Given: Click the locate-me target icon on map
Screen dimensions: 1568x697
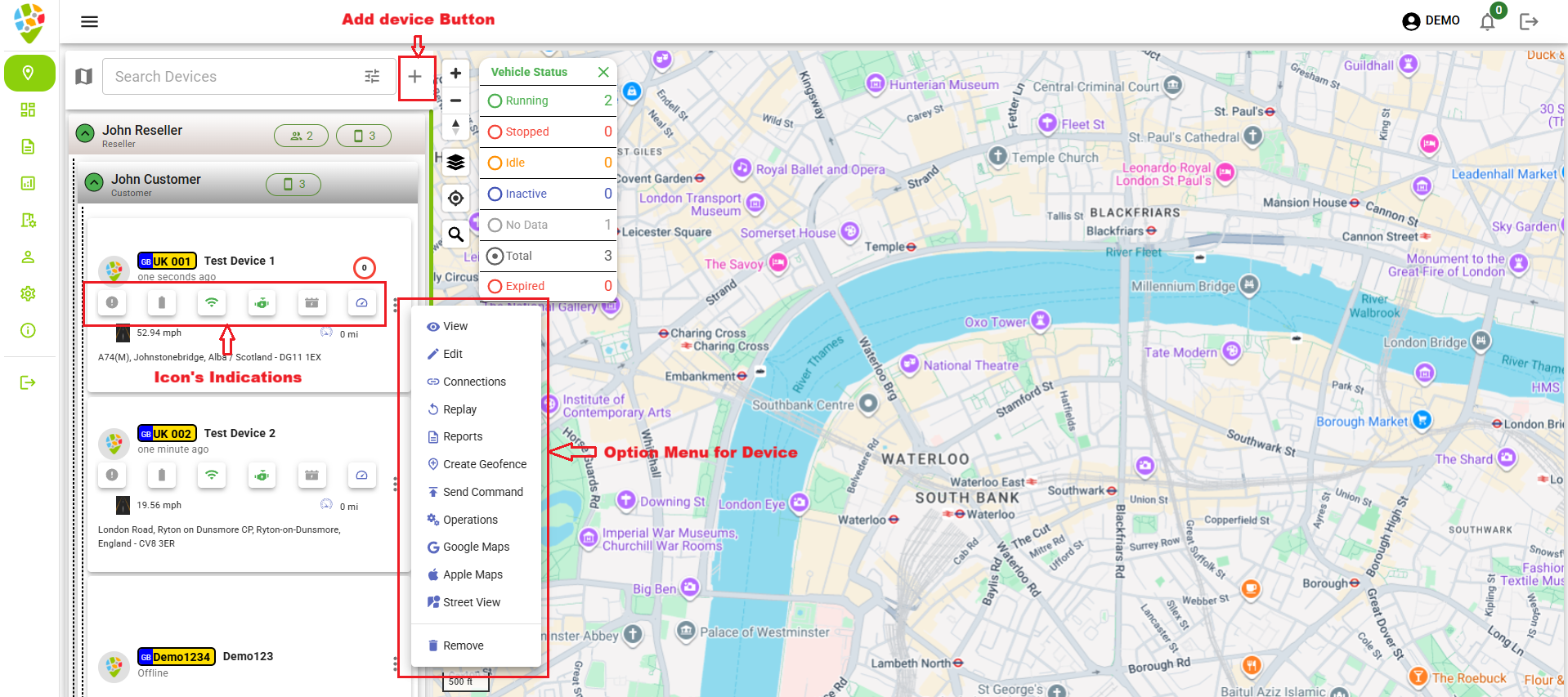Looking at the screenshot, I should pos(455,198).
